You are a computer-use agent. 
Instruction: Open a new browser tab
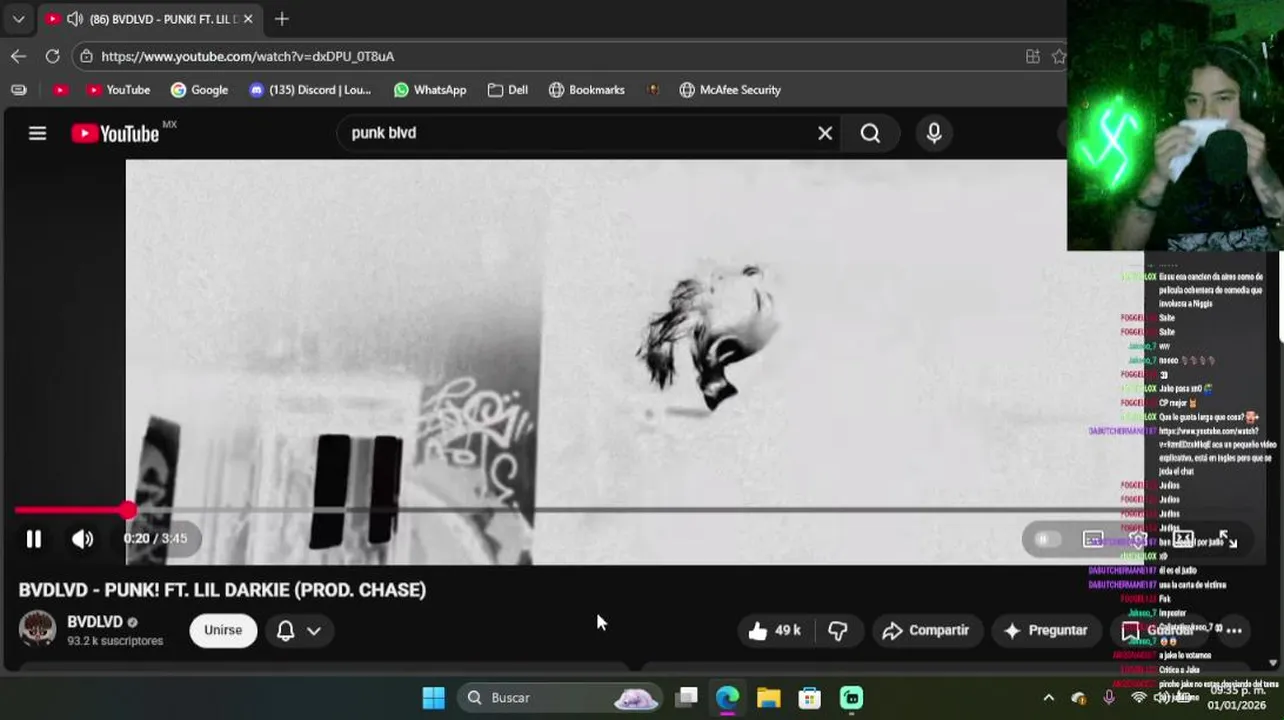pos(282,18)
